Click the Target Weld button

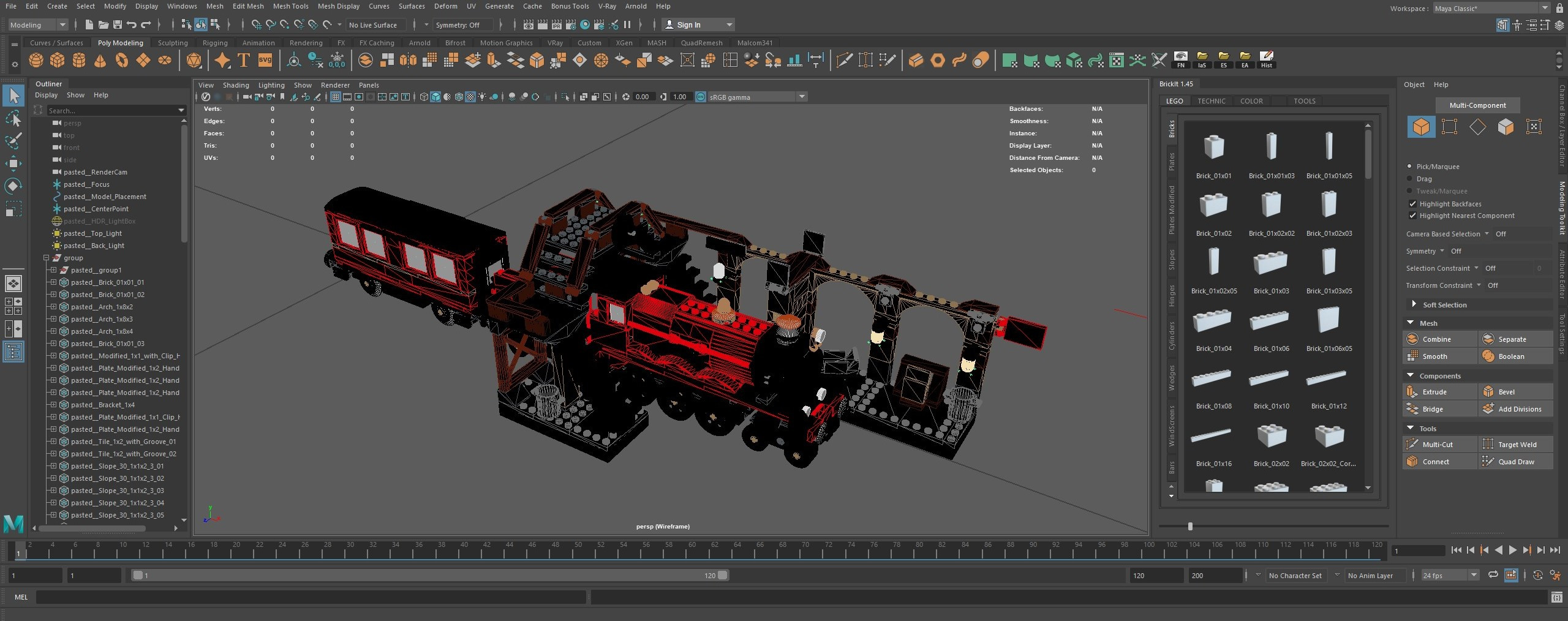[x=1516, y=445]
